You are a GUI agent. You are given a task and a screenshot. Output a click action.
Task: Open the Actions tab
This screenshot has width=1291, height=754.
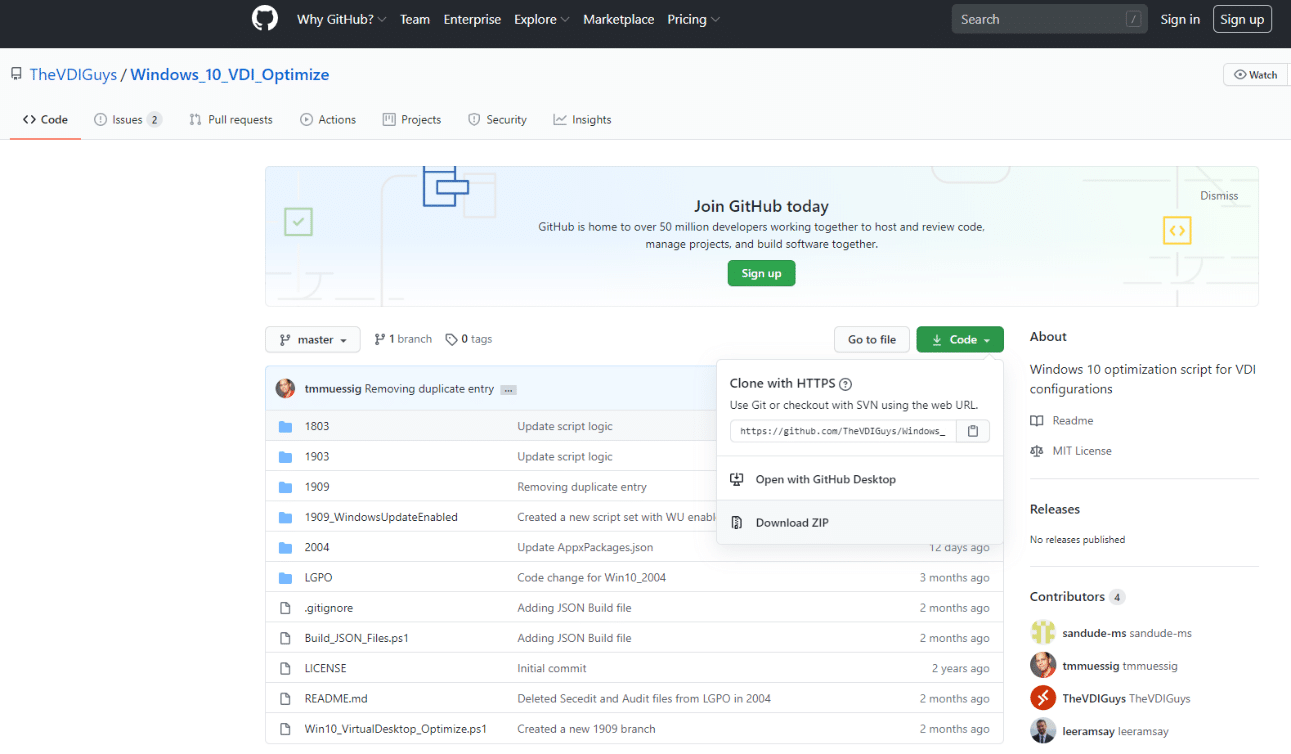point(328,119)
